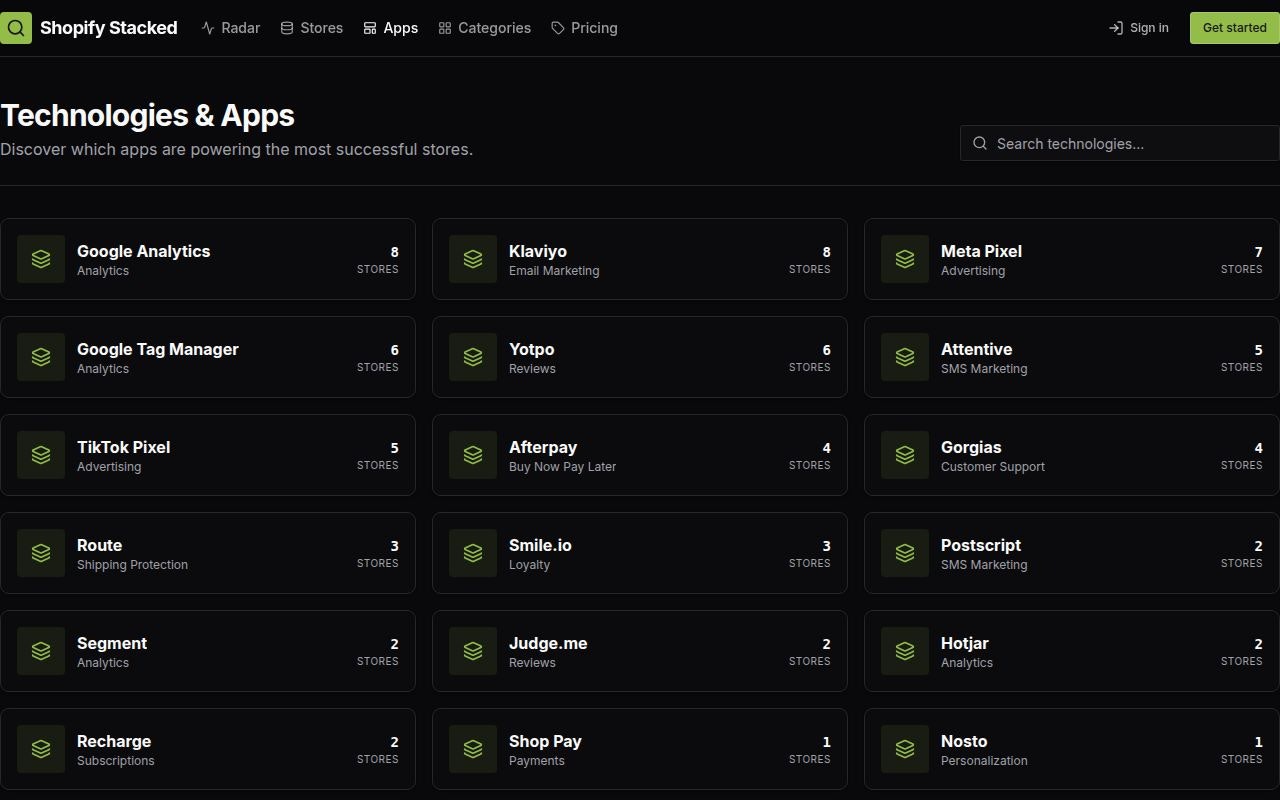Click the Route stack icon
The width and height of the screenshot is (1280, 800).
(x=41, y=553)
